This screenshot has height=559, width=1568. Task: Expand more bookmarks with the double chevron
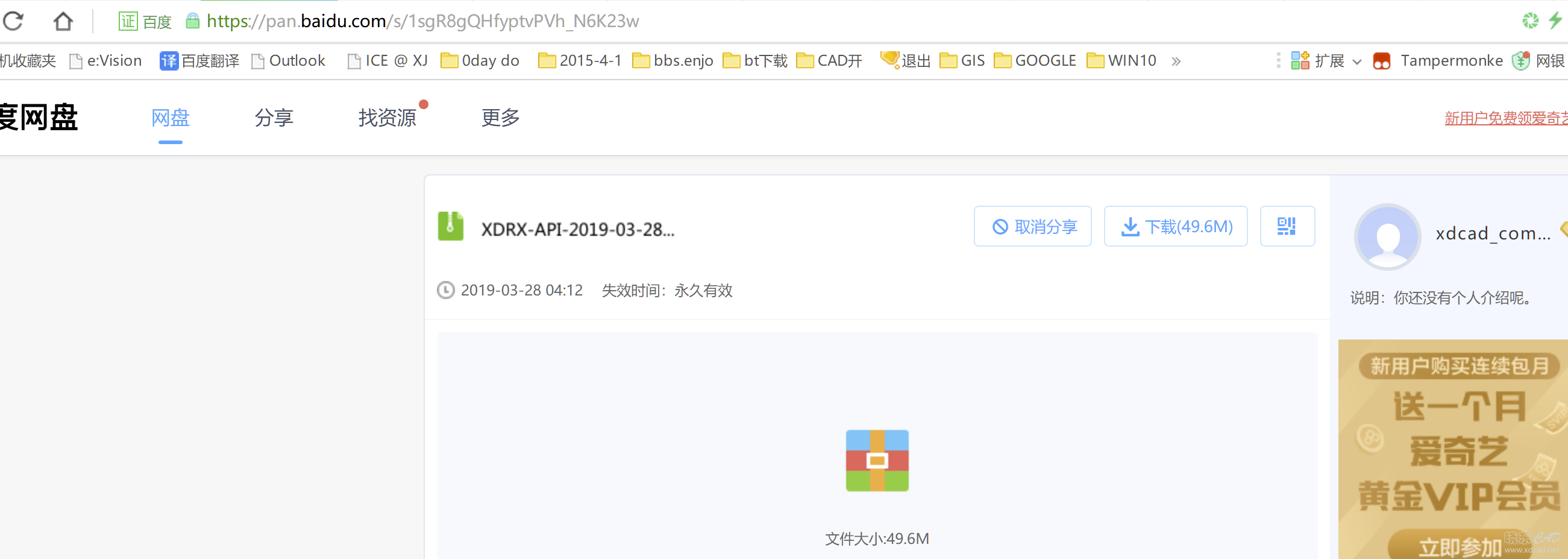1176,61
